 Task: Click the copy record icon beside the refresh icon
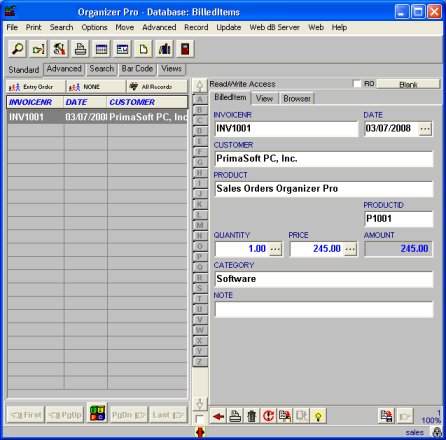point(285,416)
